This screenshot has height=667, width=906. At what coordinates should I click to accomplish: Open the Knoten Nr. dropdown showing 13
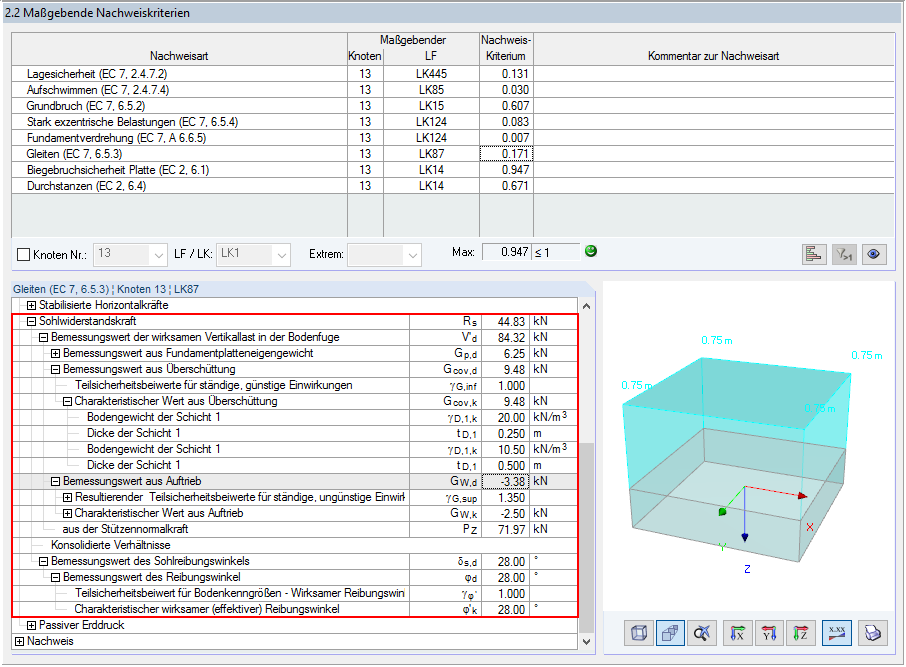pyautogui.click(x=130, y=254)
